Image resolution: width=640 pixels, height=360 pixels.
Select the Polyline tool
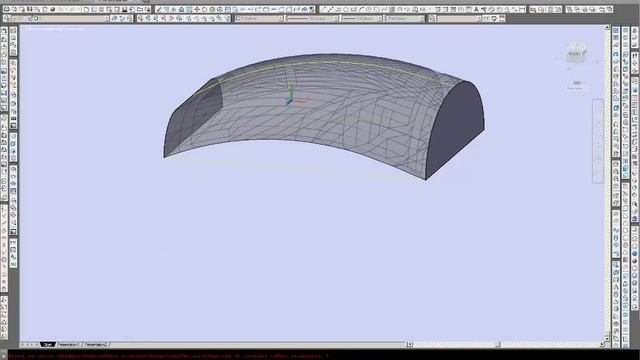[x=339, y=9]
